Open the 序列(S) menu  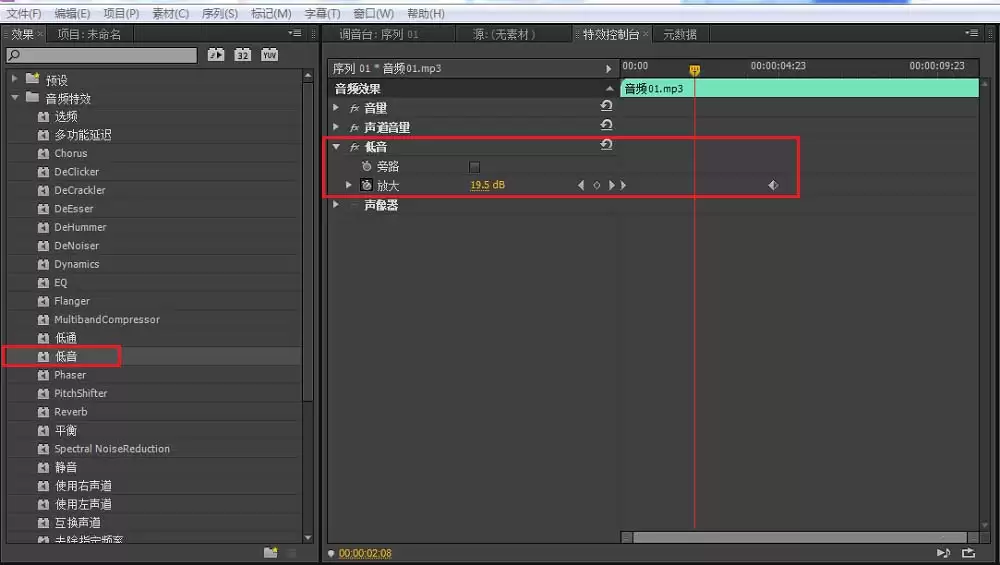(x=218, y=13)
